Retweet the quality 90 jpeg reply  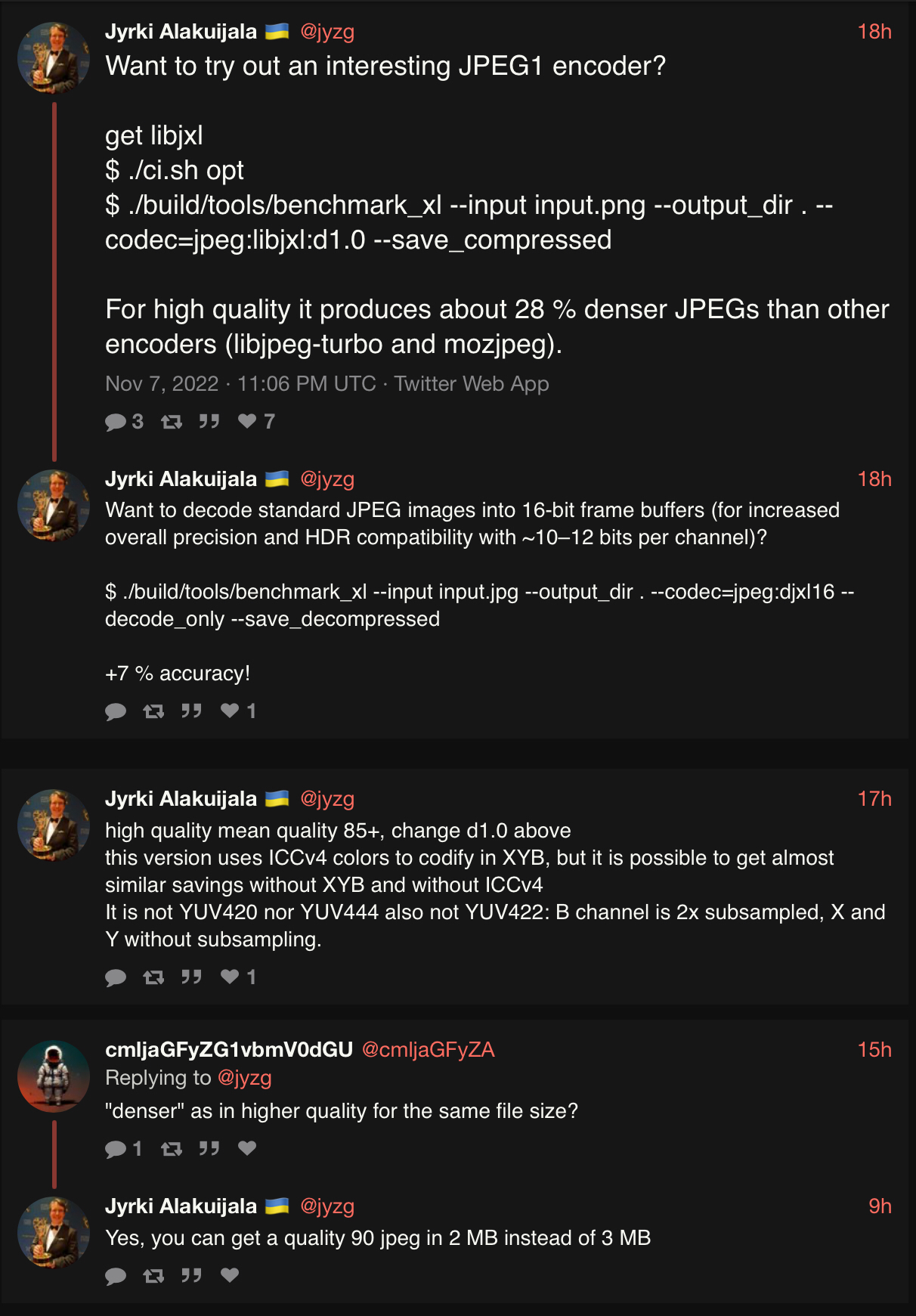pyautogui.click(x=153, y=1276)
